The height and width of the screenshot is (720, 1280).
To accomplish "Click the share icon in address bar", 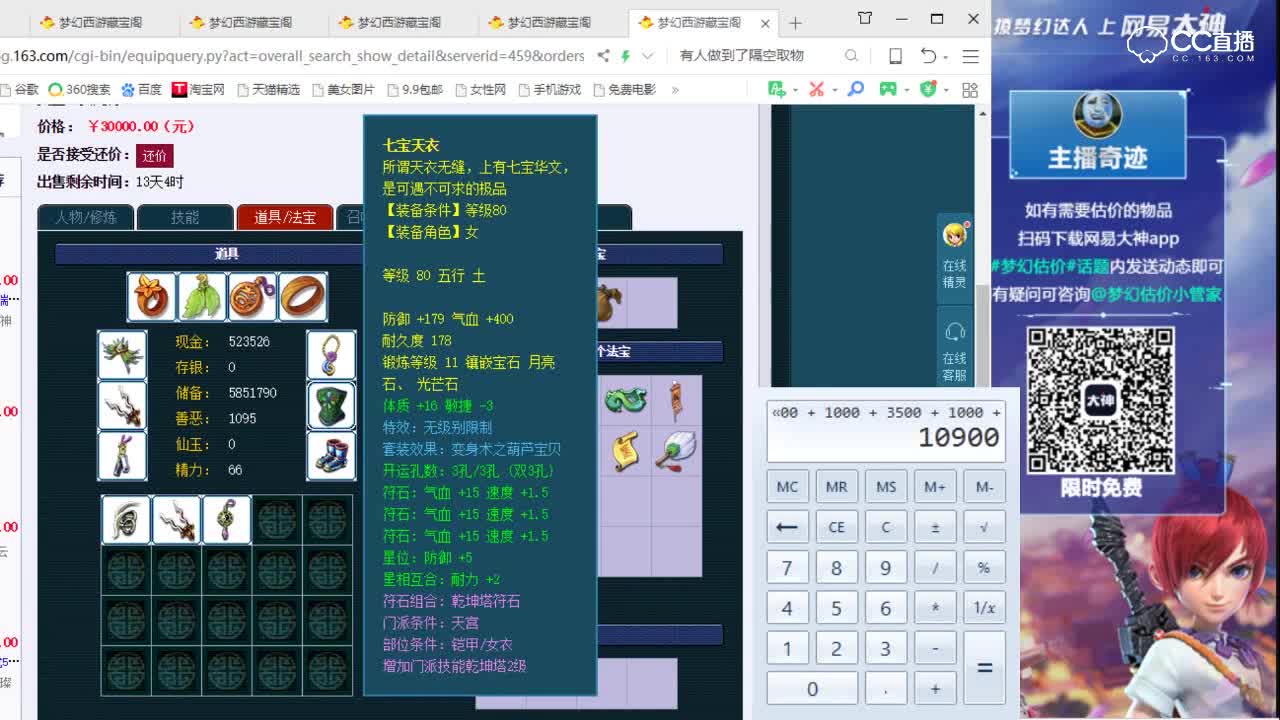I will tap(604, 56).
